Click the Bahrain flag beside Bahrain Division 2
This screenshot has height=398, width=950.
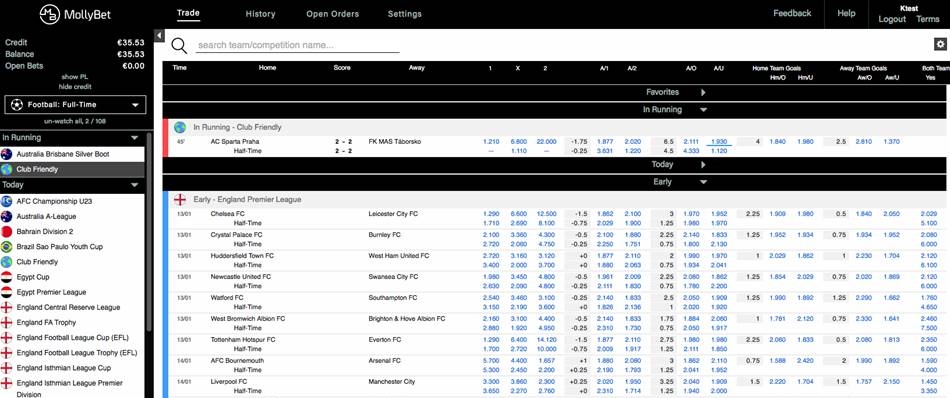(x=7, y=231)
